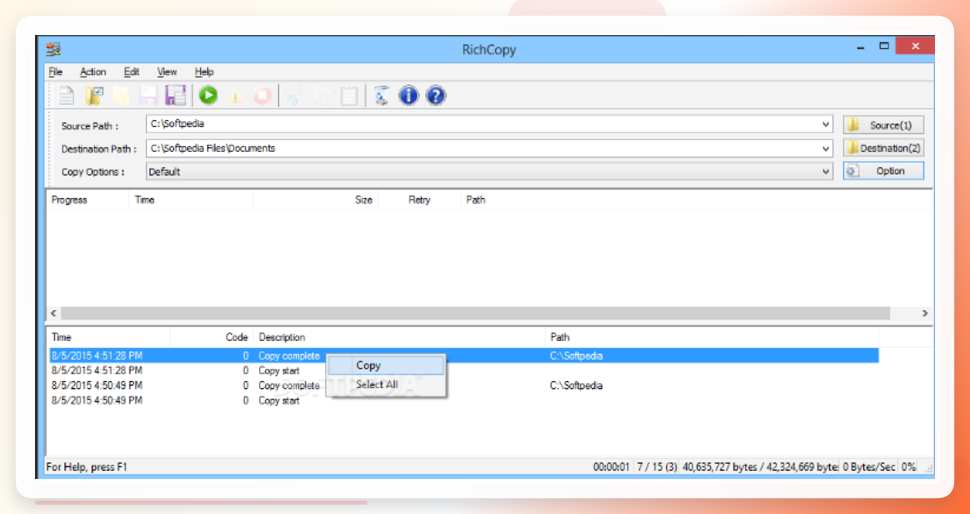The height and width of the screenshot is (514, 970).
Task: Click the Option button
Action: (883, 171)
